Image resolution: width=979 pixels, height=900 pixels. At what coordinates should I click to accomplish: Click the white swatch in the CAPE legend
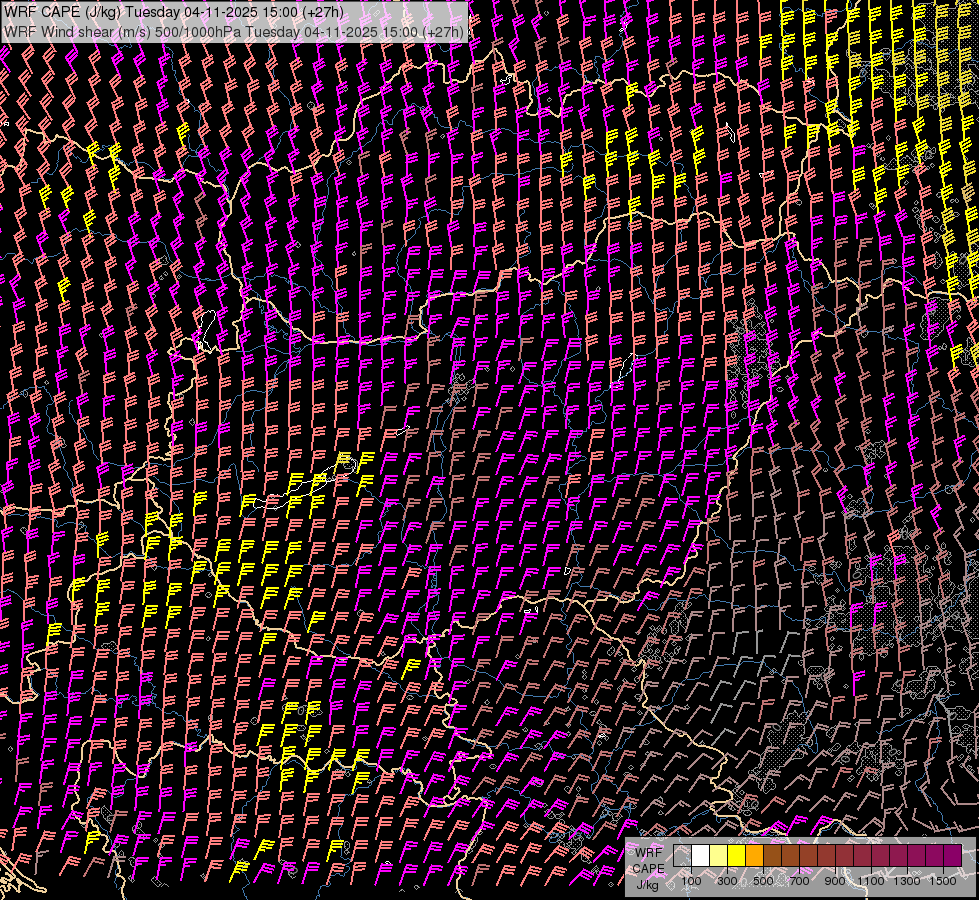(x=700, y=856)
